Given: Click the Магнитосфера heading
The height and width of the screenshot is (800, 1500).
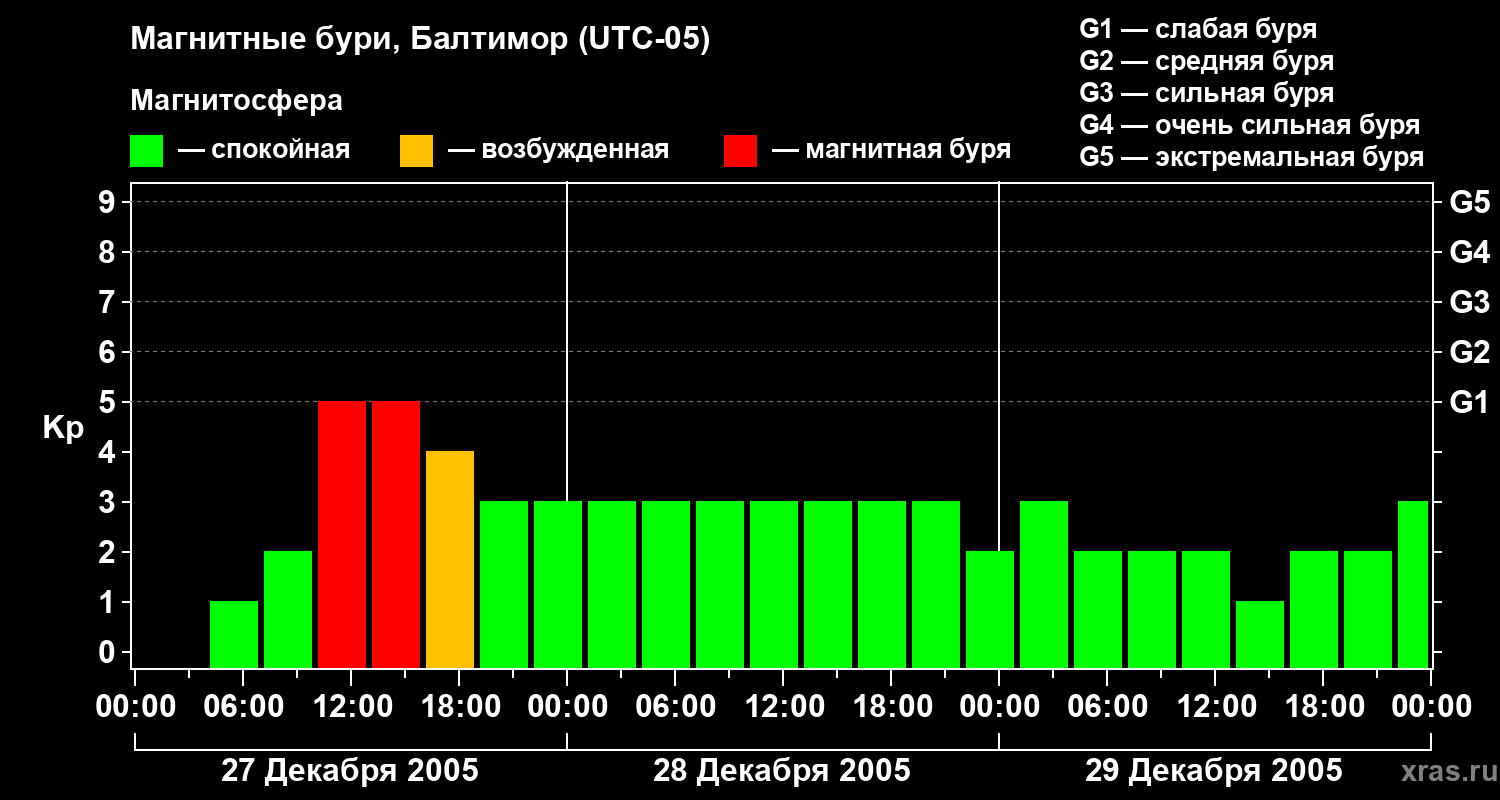Looking at the screenshot, I should (236, 101).
